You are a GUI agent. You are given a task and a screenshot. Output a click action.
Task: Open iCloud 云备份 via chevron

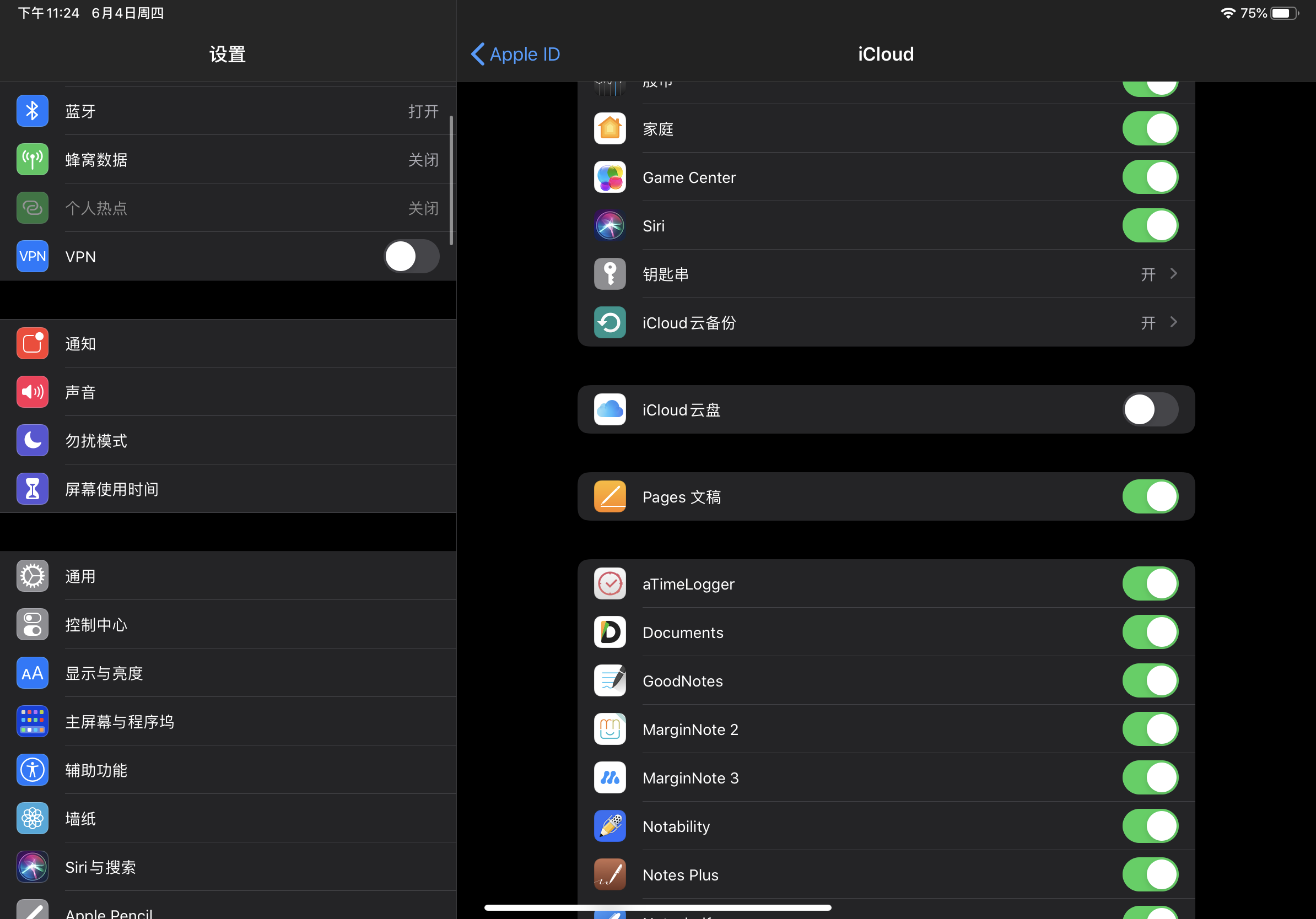click(x=1173, y=322)
